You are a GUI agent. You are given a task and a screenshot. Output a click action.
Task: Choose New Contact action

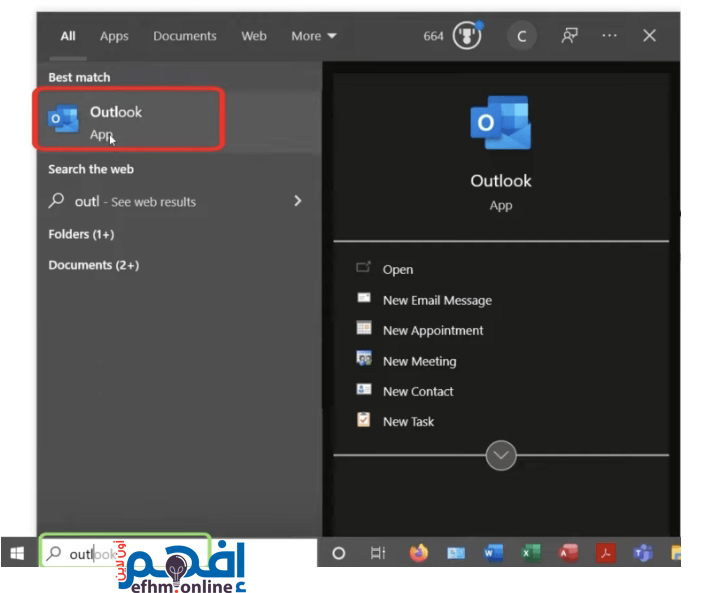(418, 391)
